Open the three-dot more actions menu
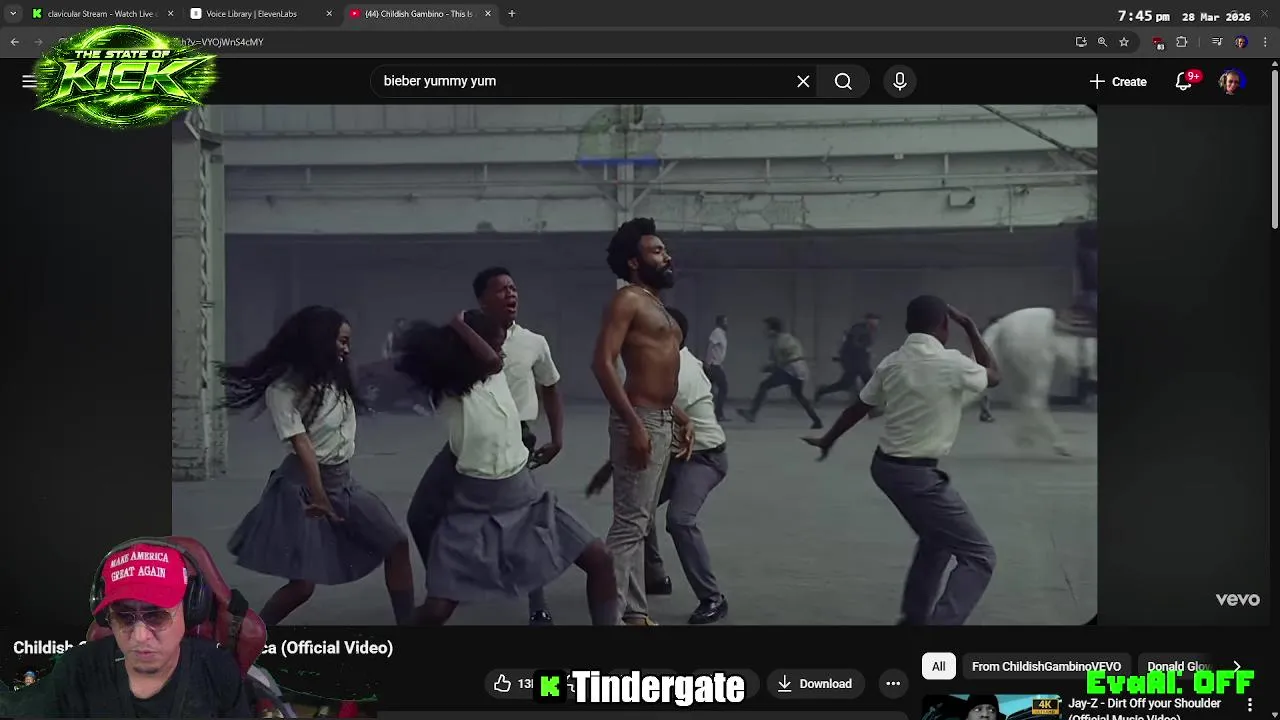 click(893, 684)
